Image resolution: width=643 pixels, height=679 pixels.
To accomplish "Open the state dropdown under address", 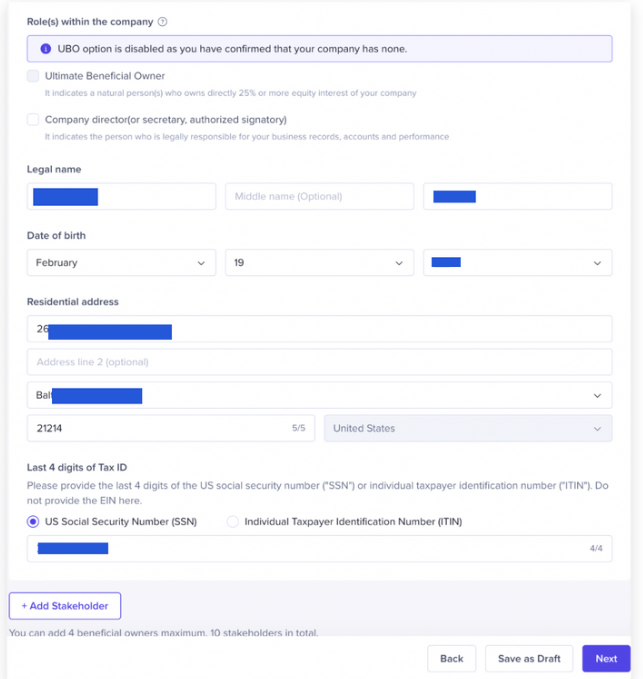I will click(x=320, y=395).
